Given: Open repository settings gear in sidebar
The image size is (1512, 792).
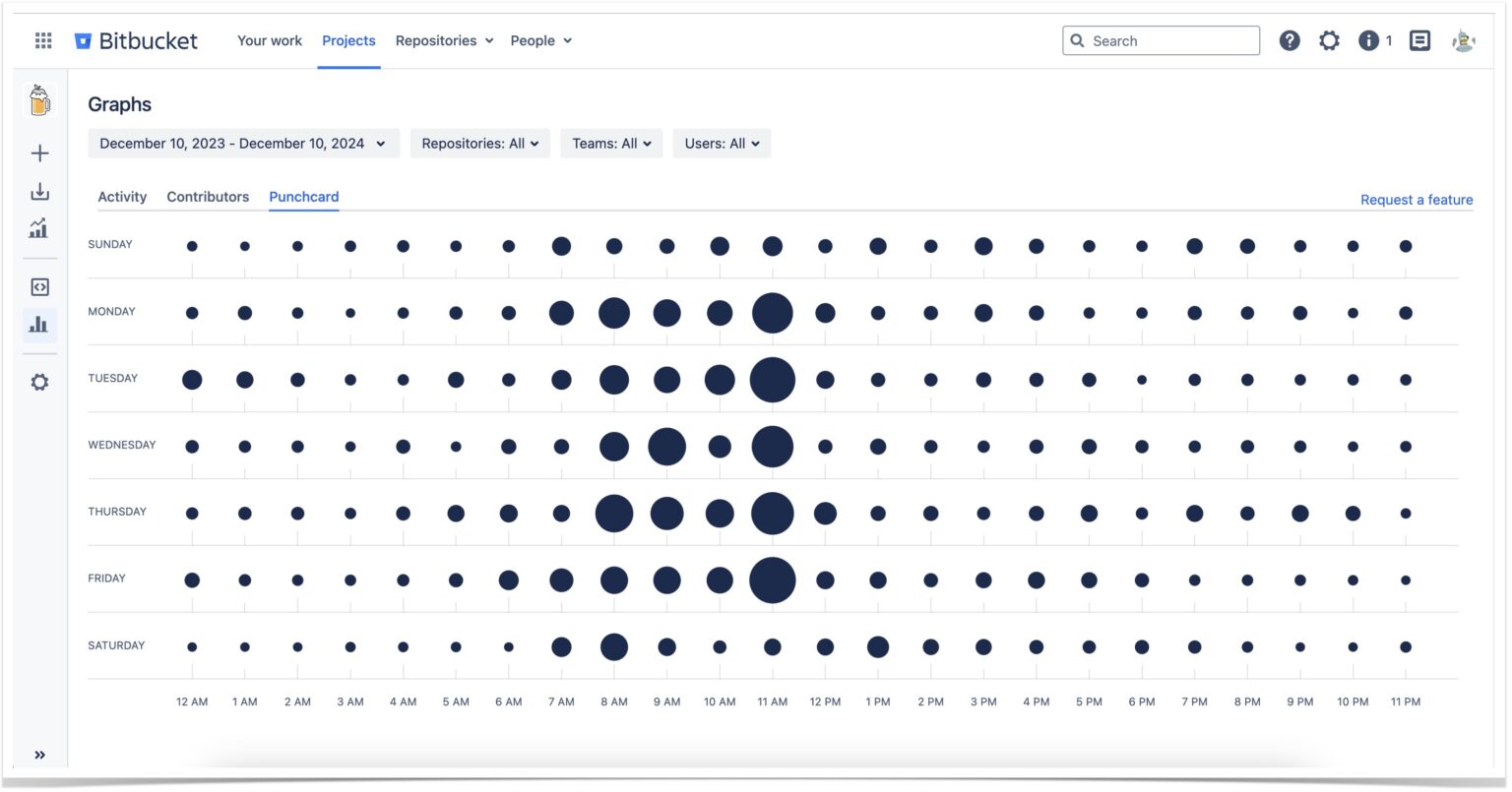Looking at the screenshot, I should [39, 382].
